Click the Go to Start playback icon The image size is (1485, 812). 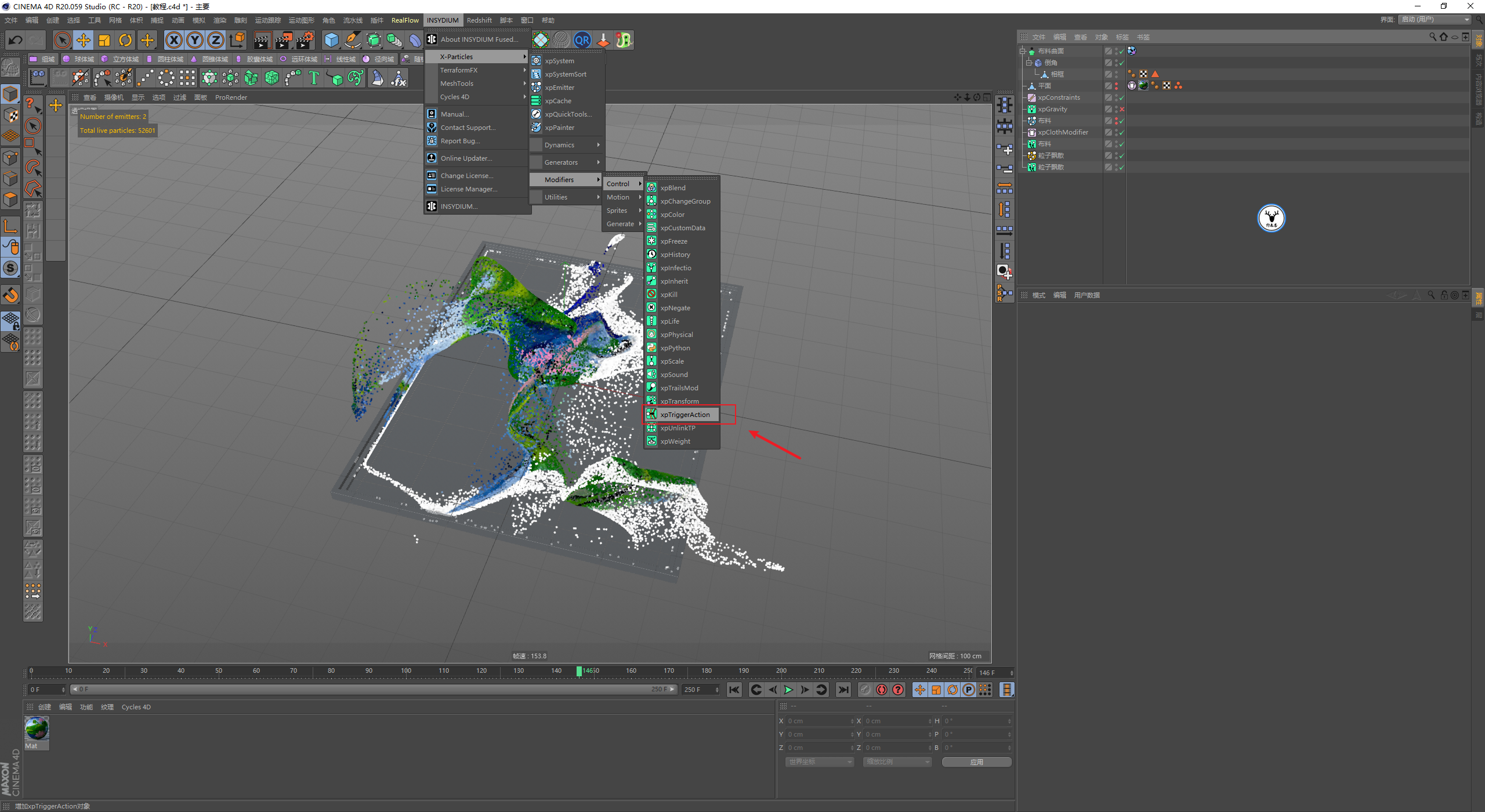pos(734,690)
